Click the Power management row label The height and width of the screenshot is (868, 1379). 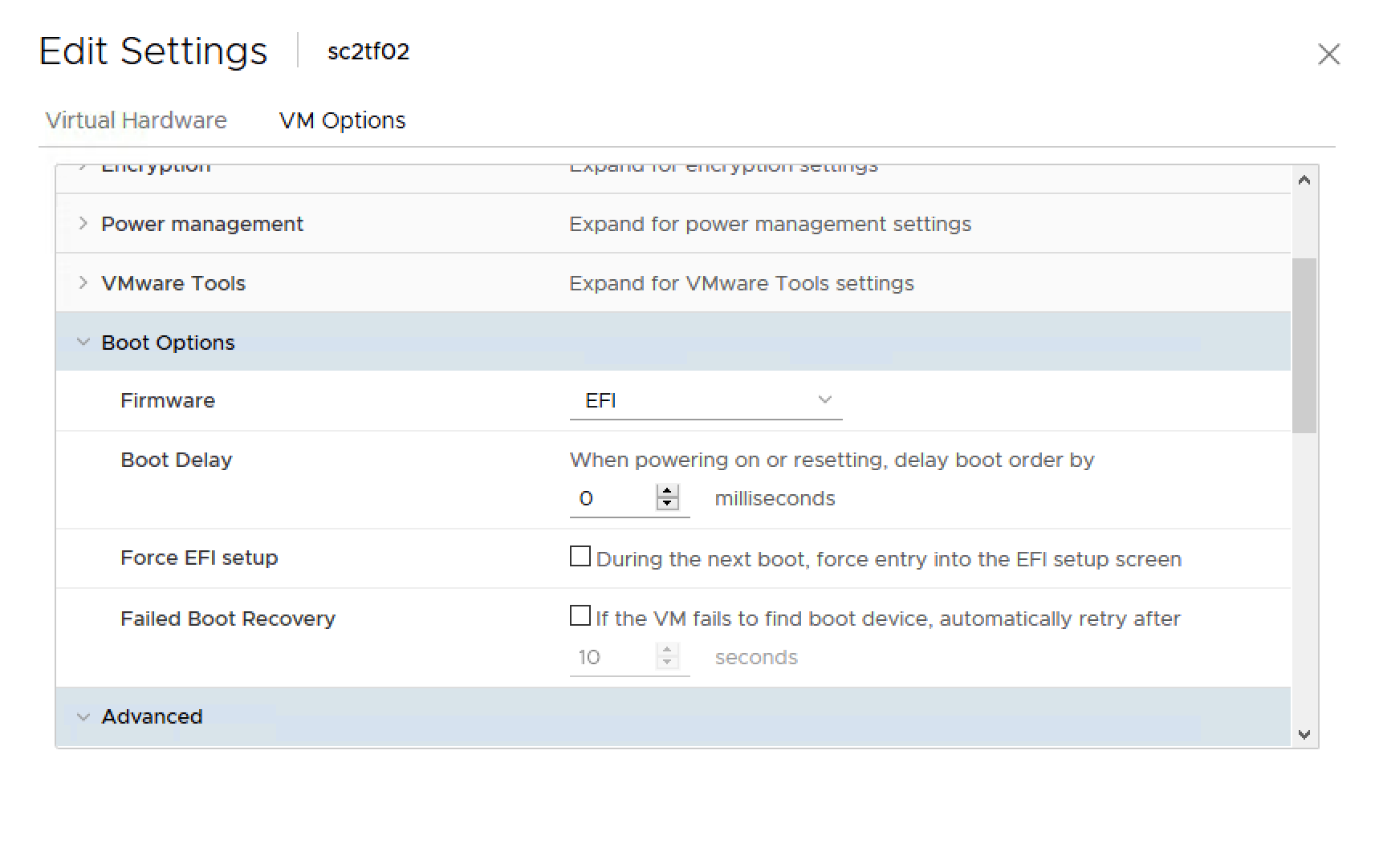point(202,224)
